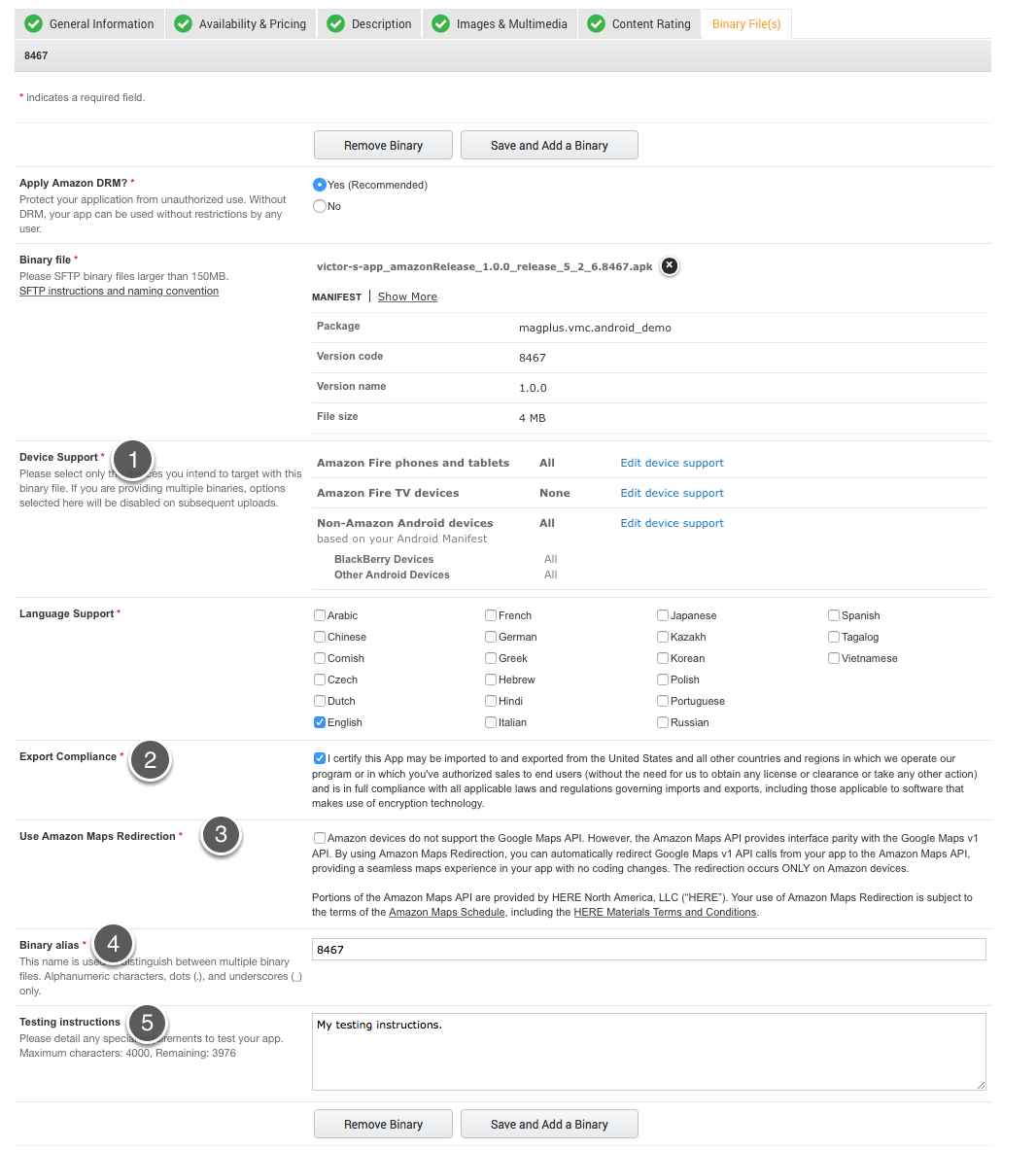Click bottom Remove Binary button
The height and width of the screenshot is (1150, 1036).
click(x=383, y=1125)
